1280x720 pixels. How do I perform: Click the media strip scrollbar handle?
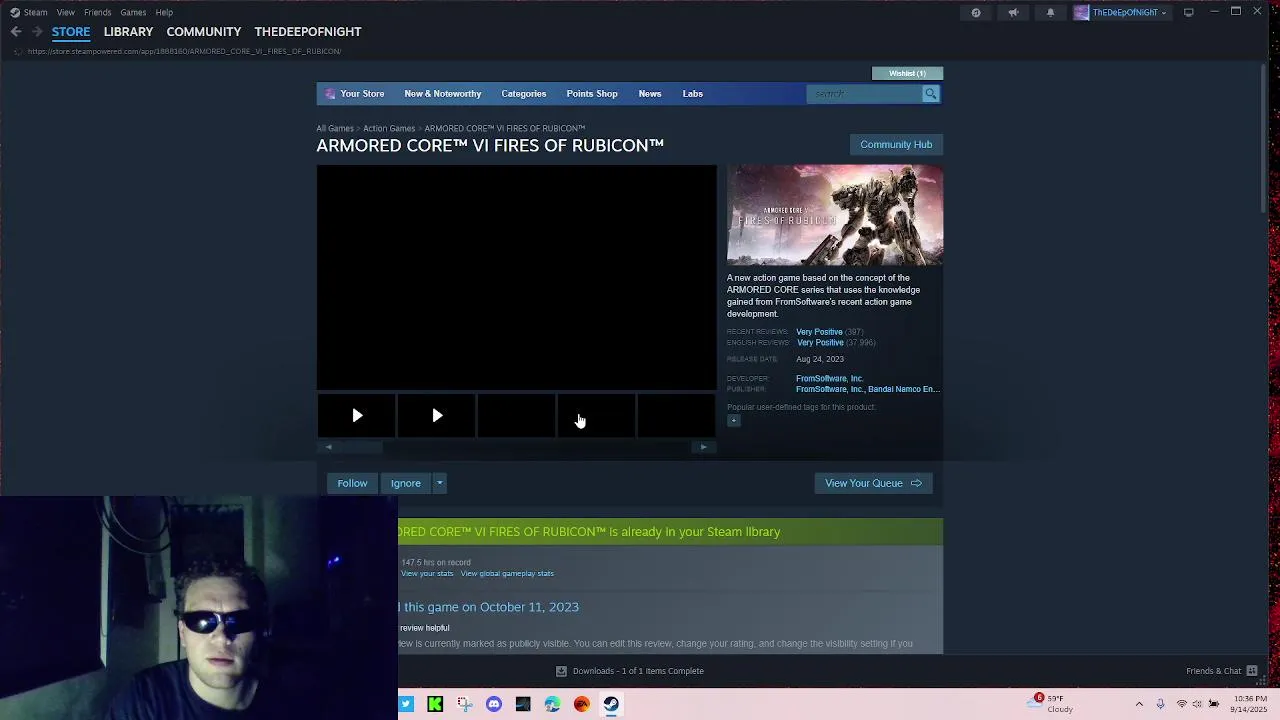pos(361,447)
